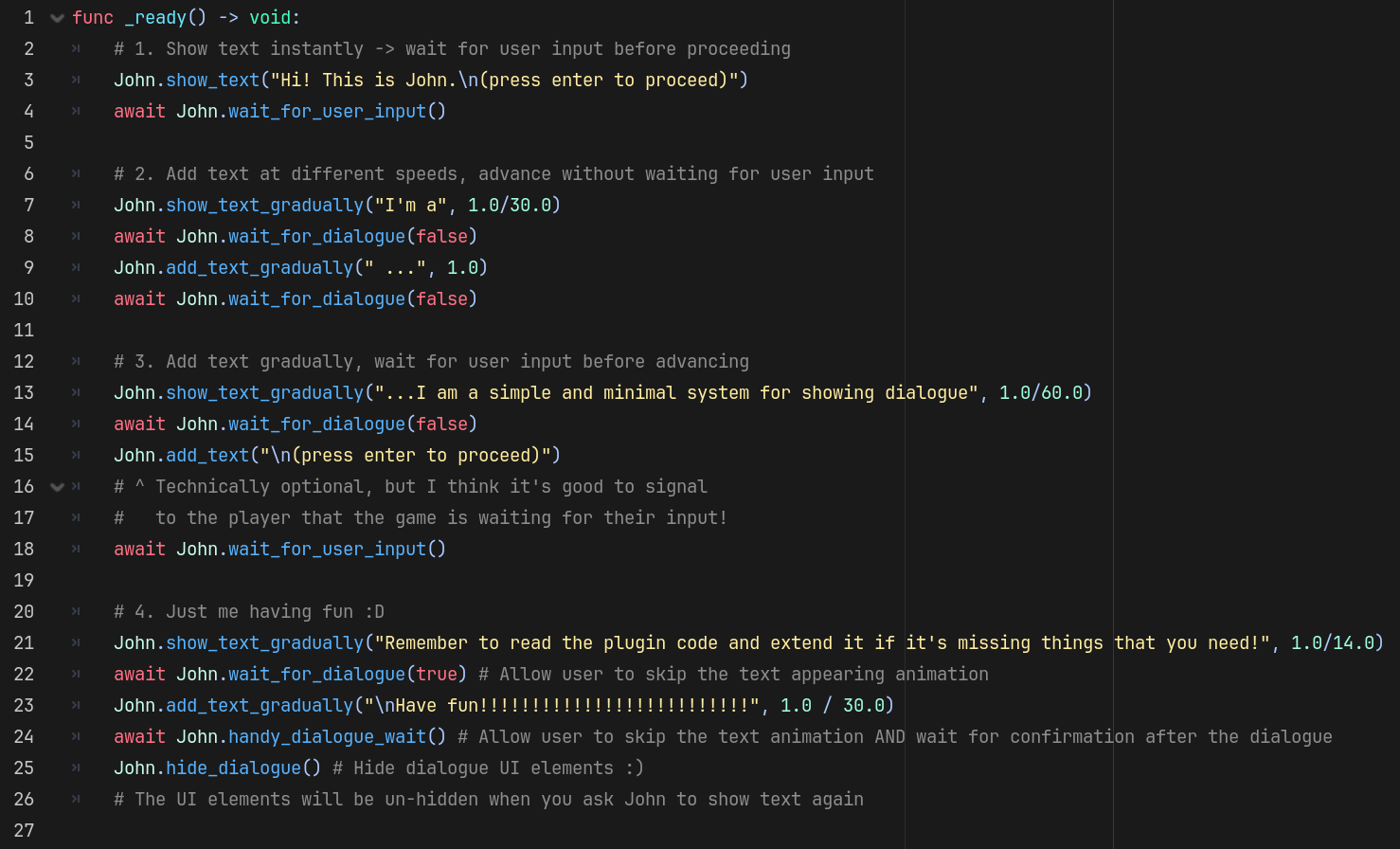
Task: Click "wait_for_user_input" on line 18
Action: pos(327,550)
